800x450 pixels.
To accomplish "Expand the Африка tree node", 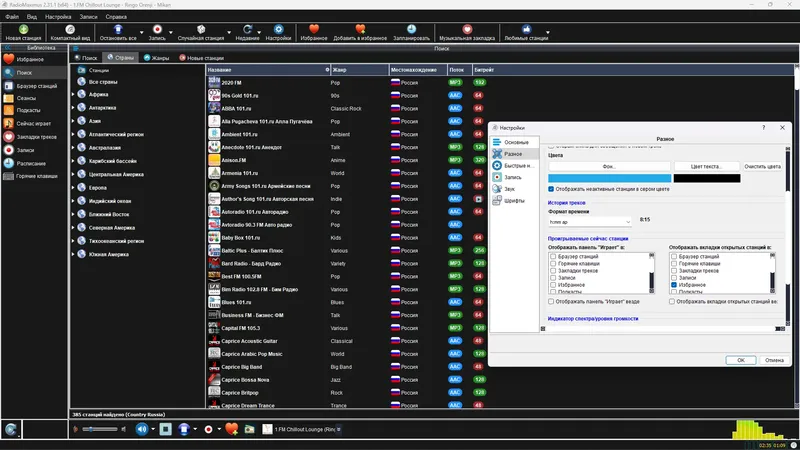I will [73, 94].
